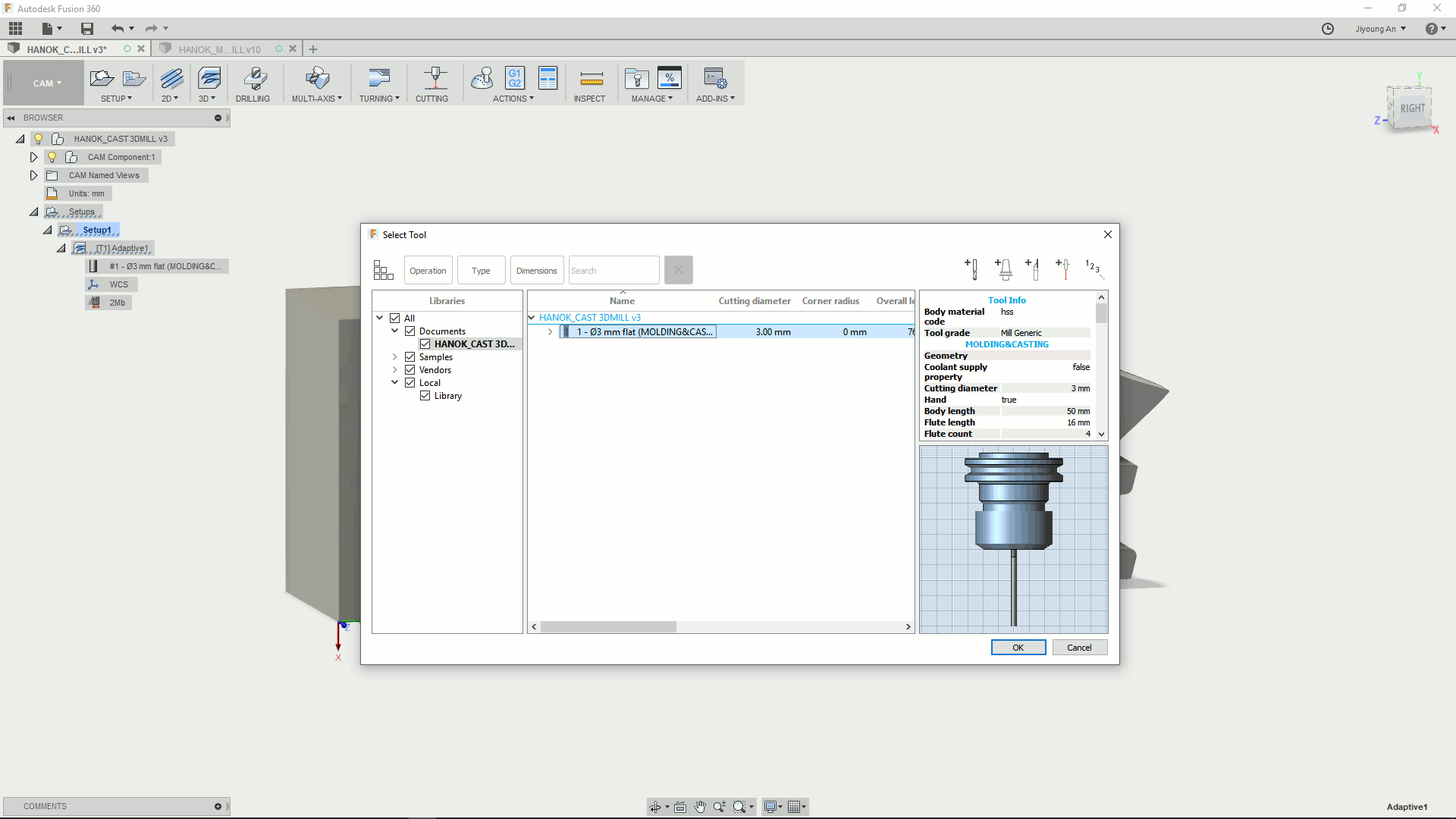The width and height of the screenshot is (1456, 819).
Task: Open the Help question mark menu
Action: (x=1431, y=29)
